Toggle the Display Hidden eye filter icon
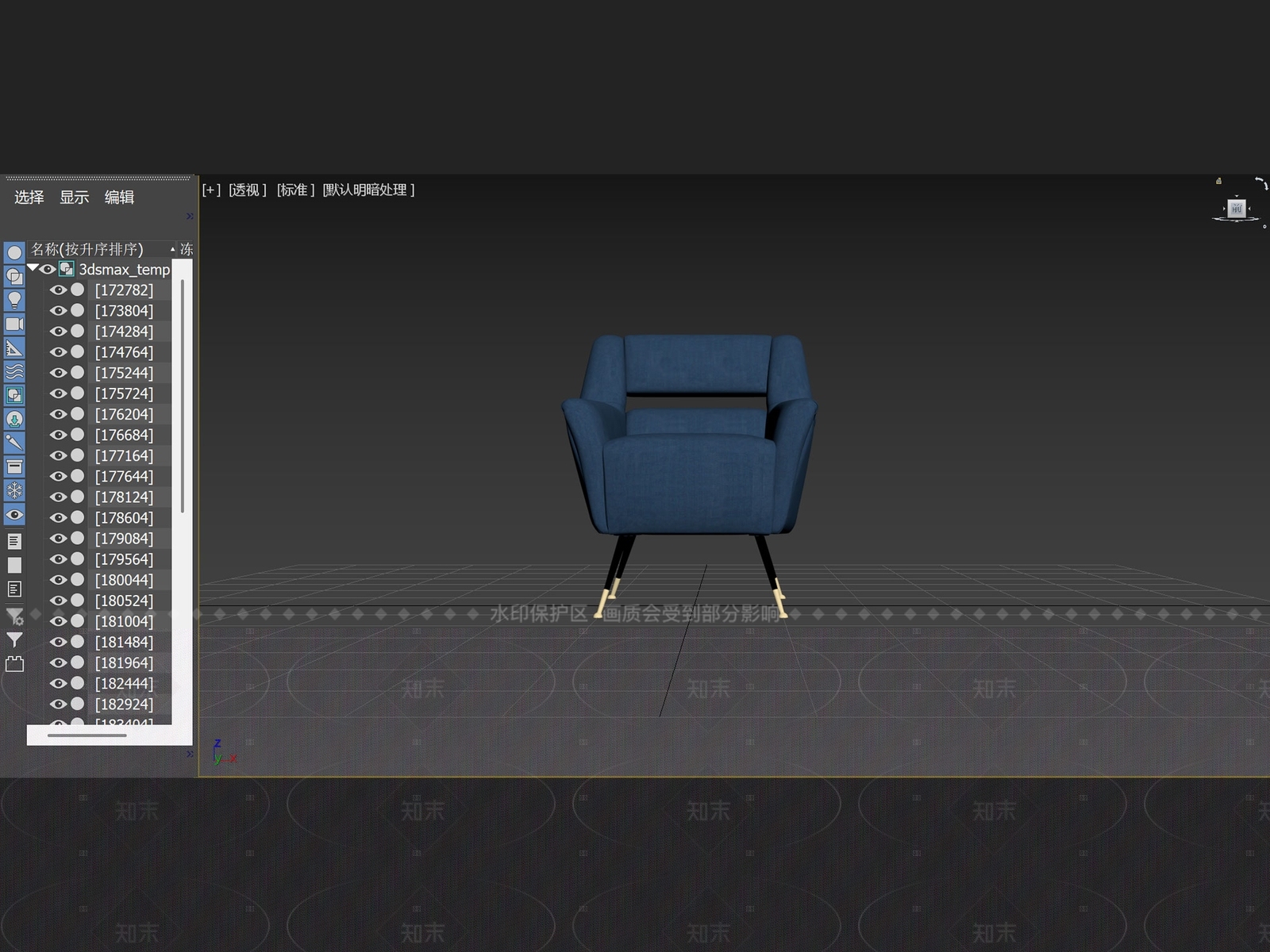This screenshot has width=1270, height=952. click(14, 515)
